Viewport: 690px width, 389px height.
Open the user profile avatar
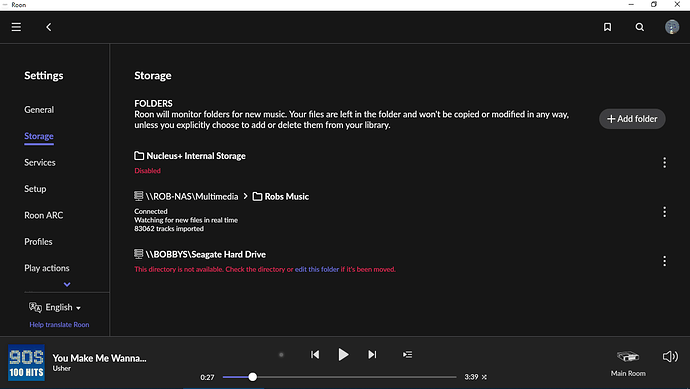tap(672, 27)
